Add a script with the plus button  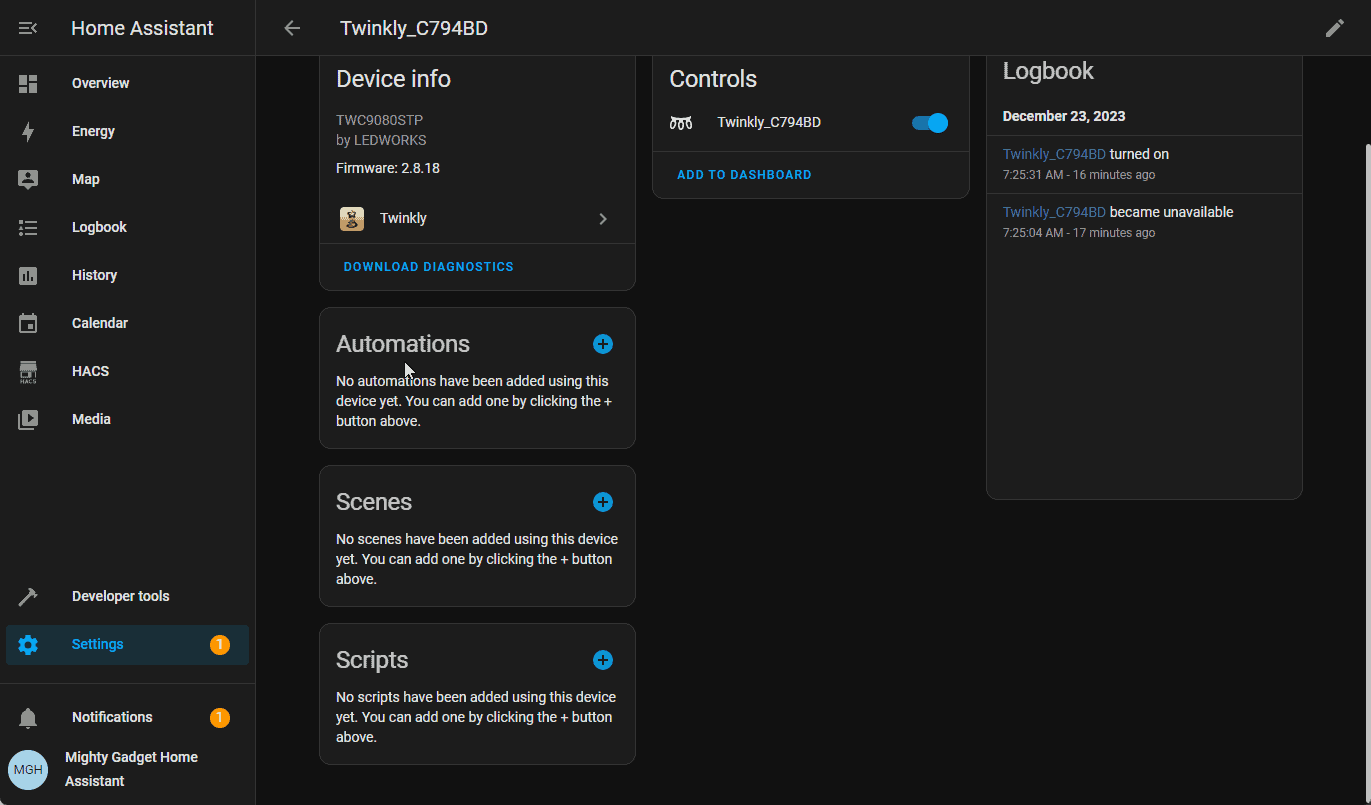(x=603, y=660)
